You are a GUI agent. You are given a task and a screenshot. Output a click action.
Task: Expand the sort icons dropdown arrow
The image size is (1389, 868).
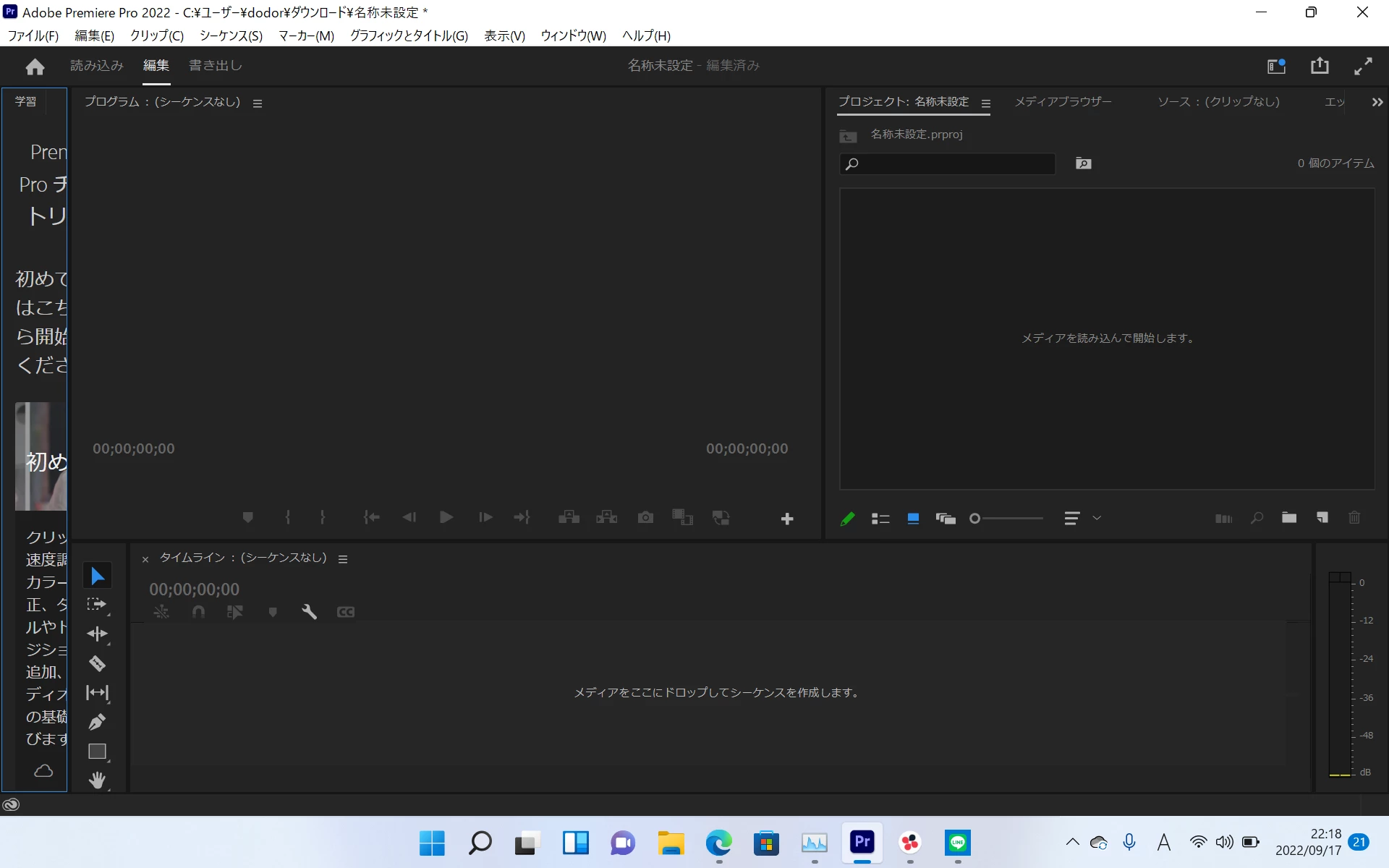click(1097, 518)
